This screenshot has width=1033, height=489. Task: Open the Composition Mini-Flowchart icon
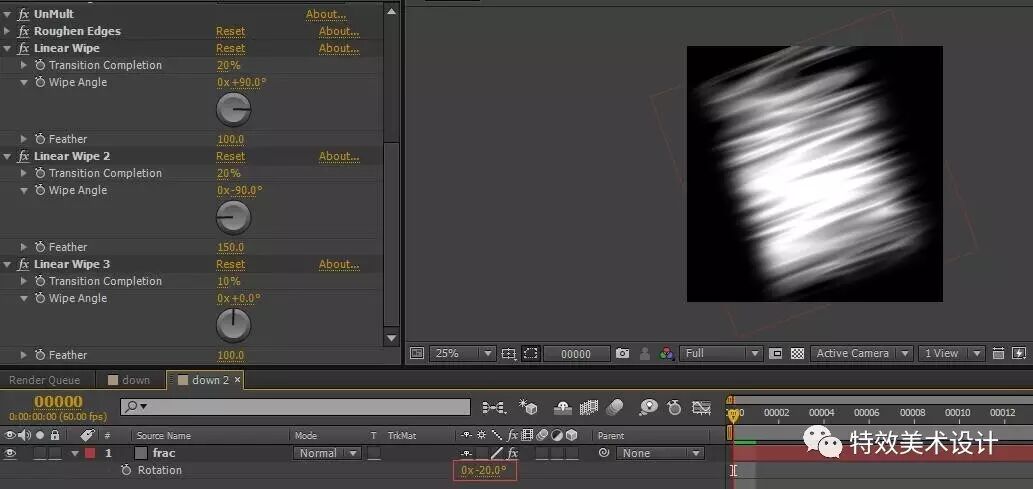click(x=493, y=408)
